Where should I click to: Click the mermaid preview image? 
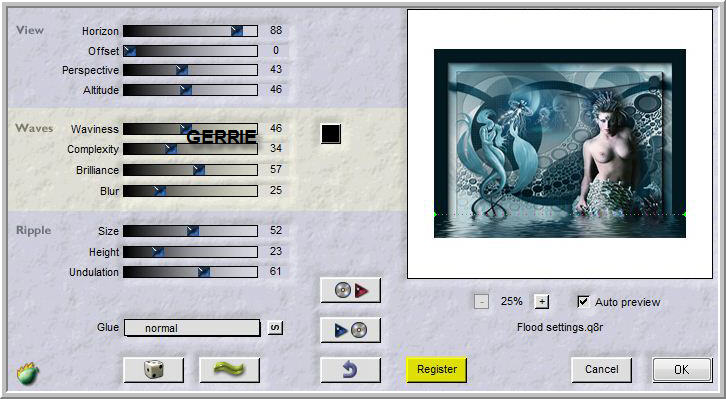(560, 143)
